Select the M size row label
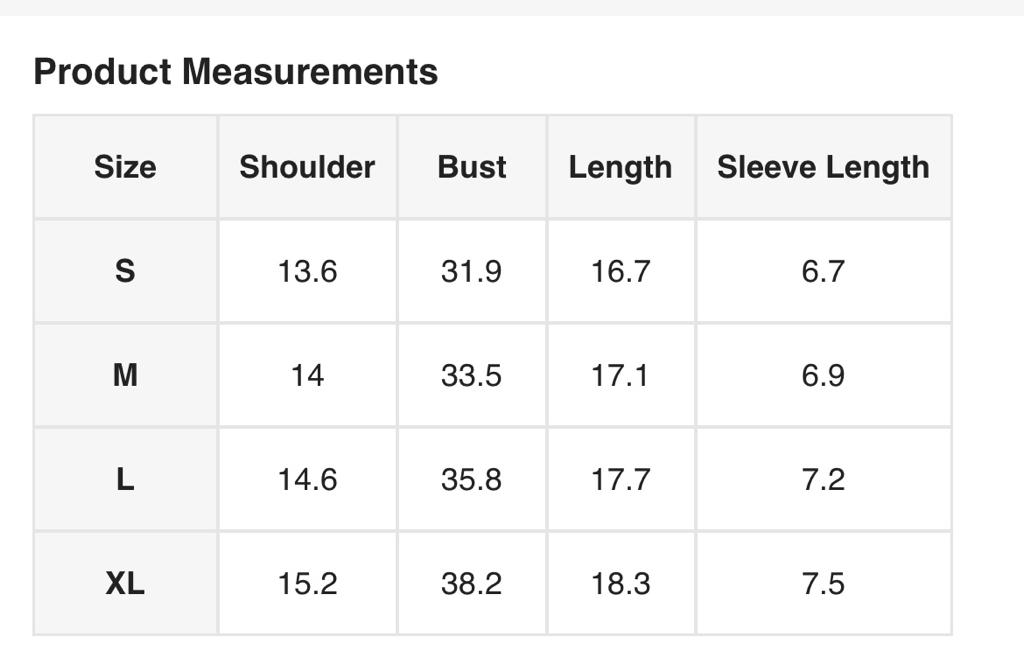 125,375
